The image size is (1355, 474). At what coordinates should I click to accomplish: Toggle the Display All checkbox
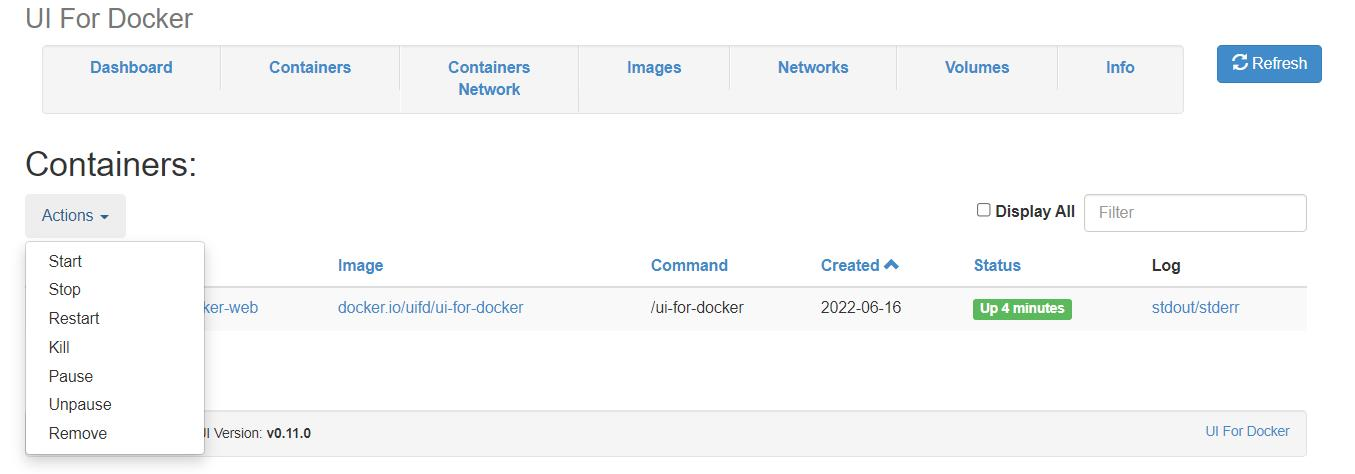pos(983,210)
